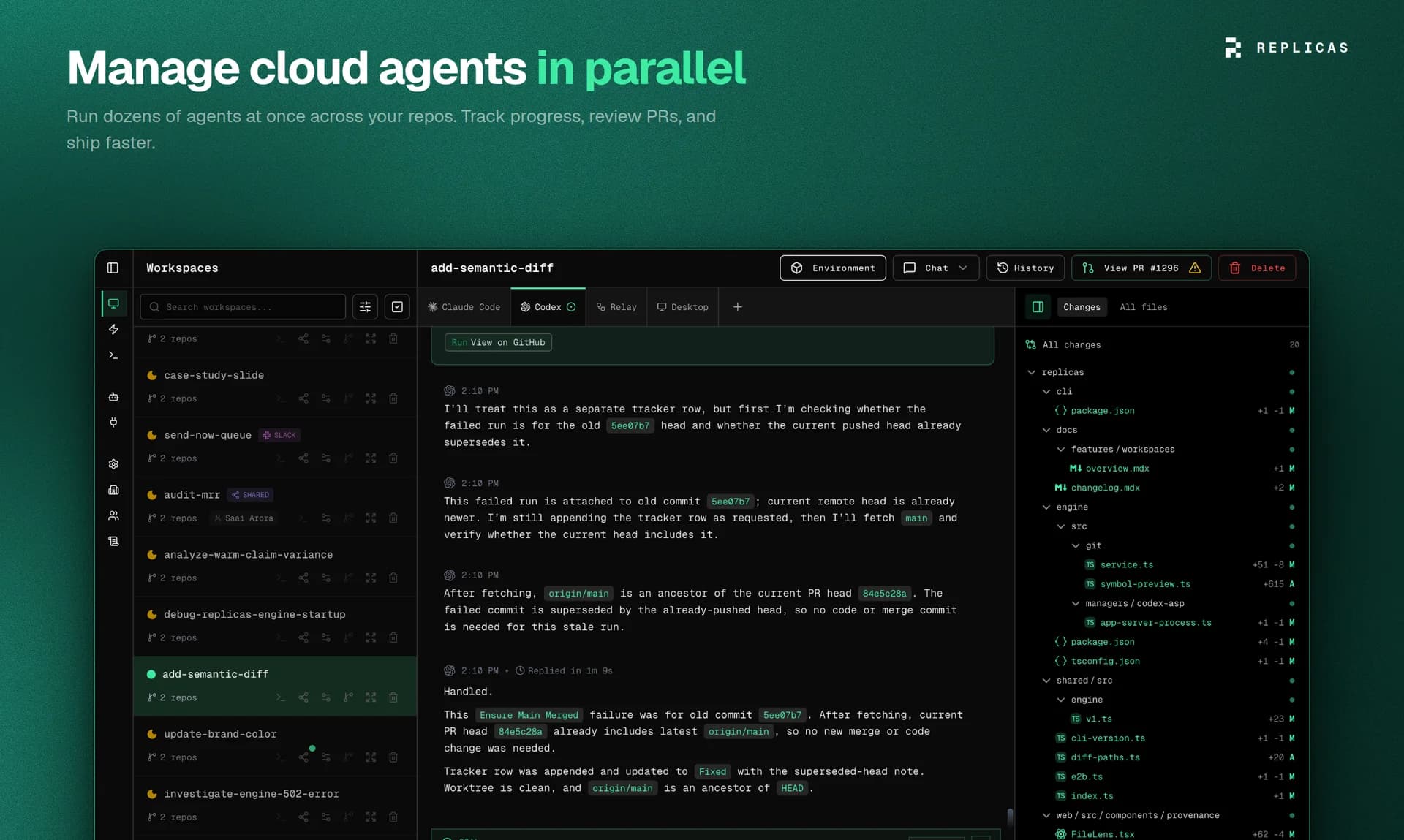
Task: Open symbol-preview.ts in changes tree
Action: (1145, 584)
